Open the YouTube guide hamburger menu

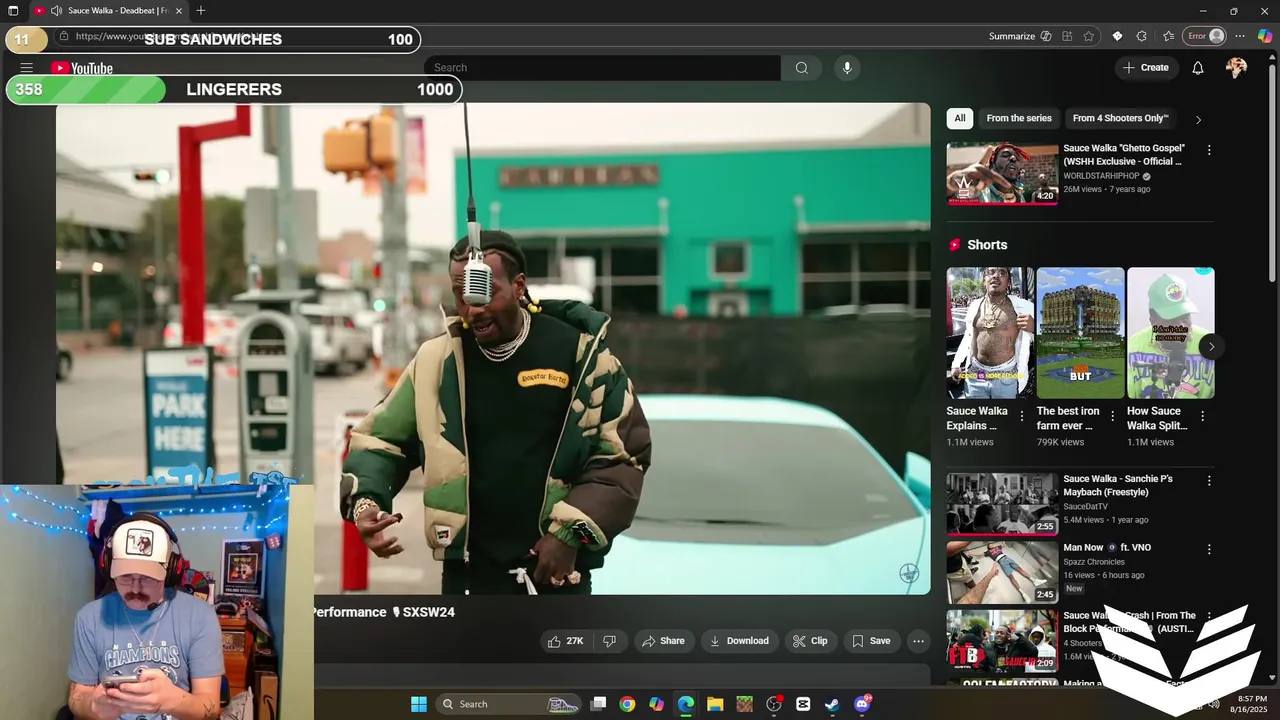click(27, 68)
